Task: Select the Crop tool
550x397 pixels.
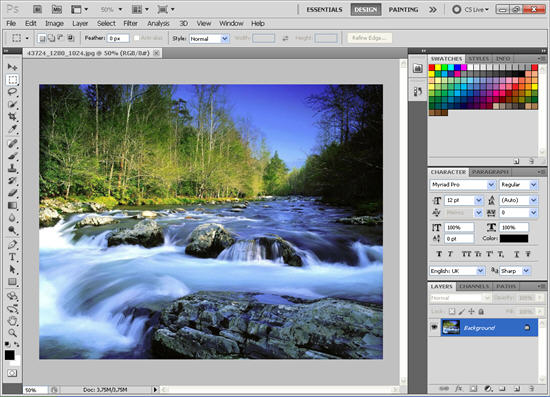Action: pos(12,117)
